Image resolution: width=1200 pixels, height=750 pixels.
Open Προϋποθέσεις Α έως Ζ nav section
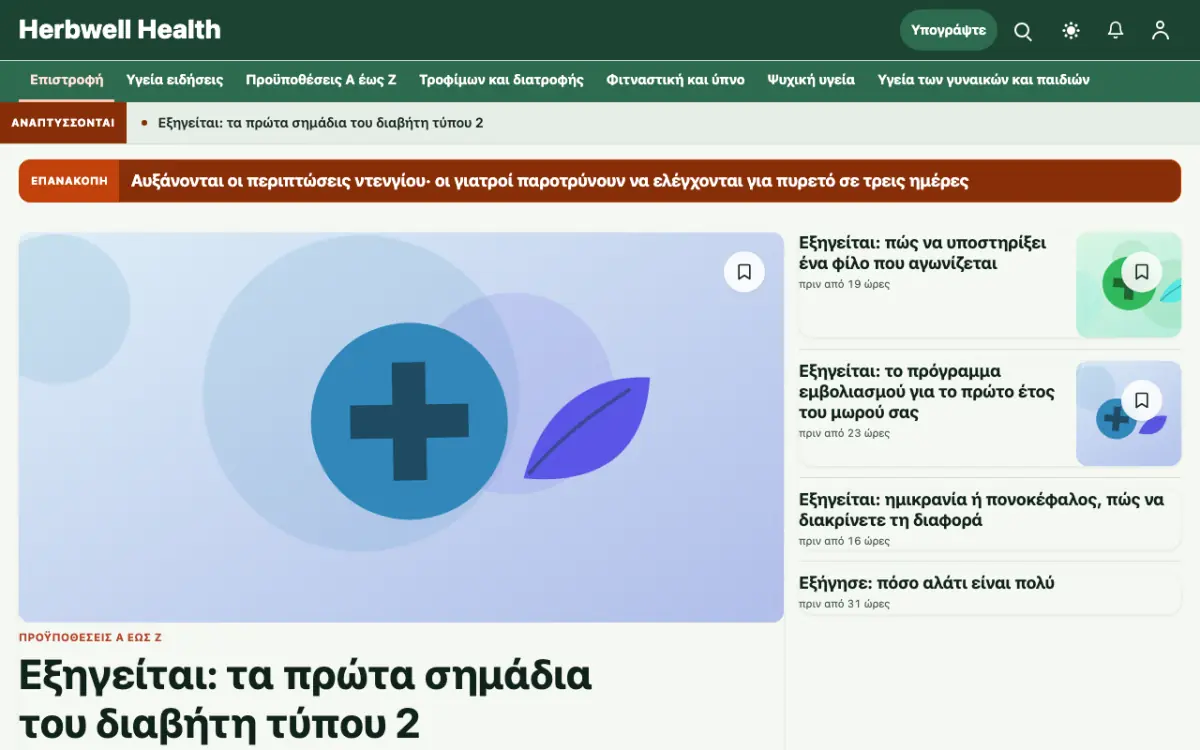click(321, 80)
